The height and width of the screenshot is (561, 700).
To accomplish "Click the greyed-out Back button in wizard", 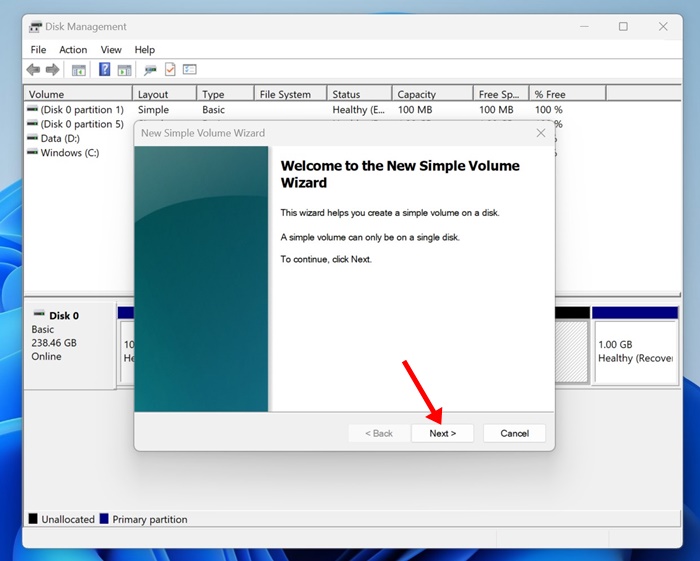I will point(379,433).
